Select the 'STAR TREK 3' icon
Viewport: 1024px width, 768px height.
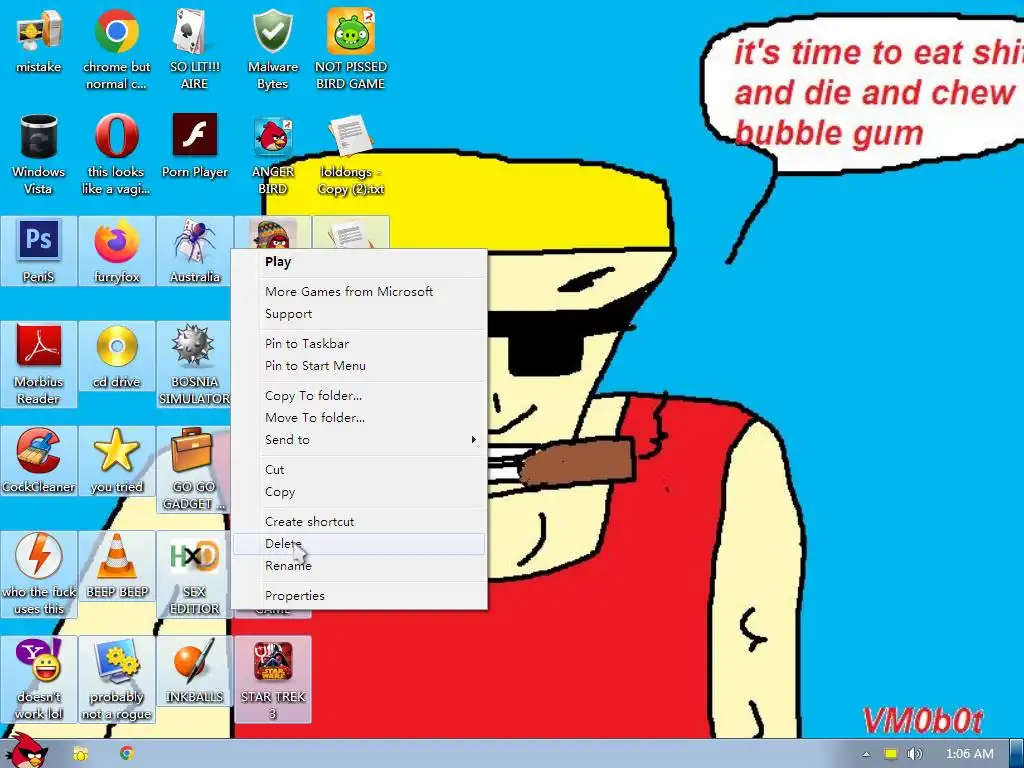(x=272, y=680)
